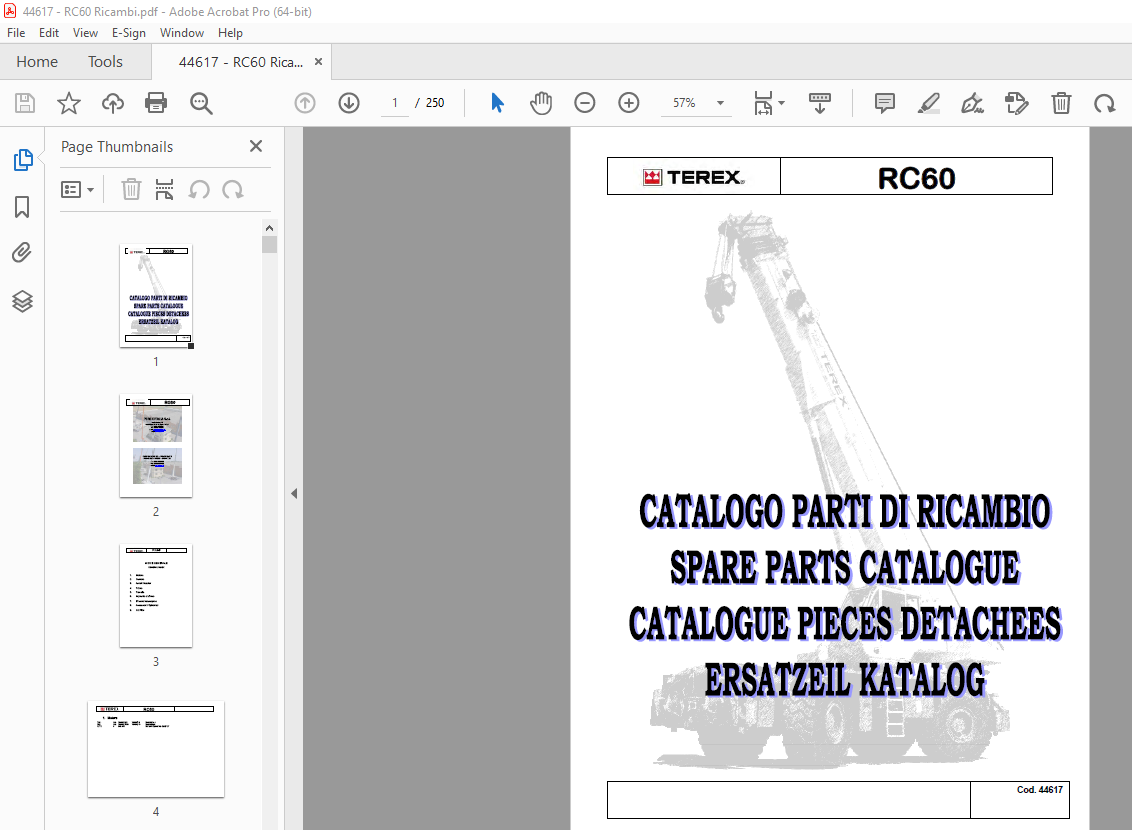
Task: Open thumbnails panel options dropdown
Action: 77,190
